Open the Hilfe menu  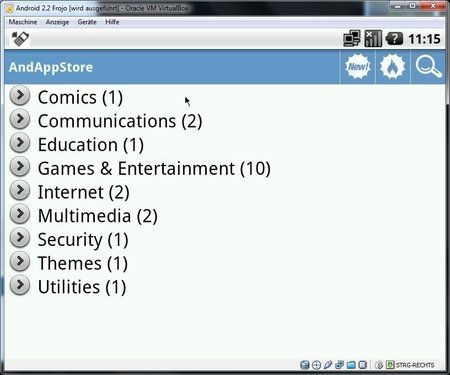click(112, 22)
